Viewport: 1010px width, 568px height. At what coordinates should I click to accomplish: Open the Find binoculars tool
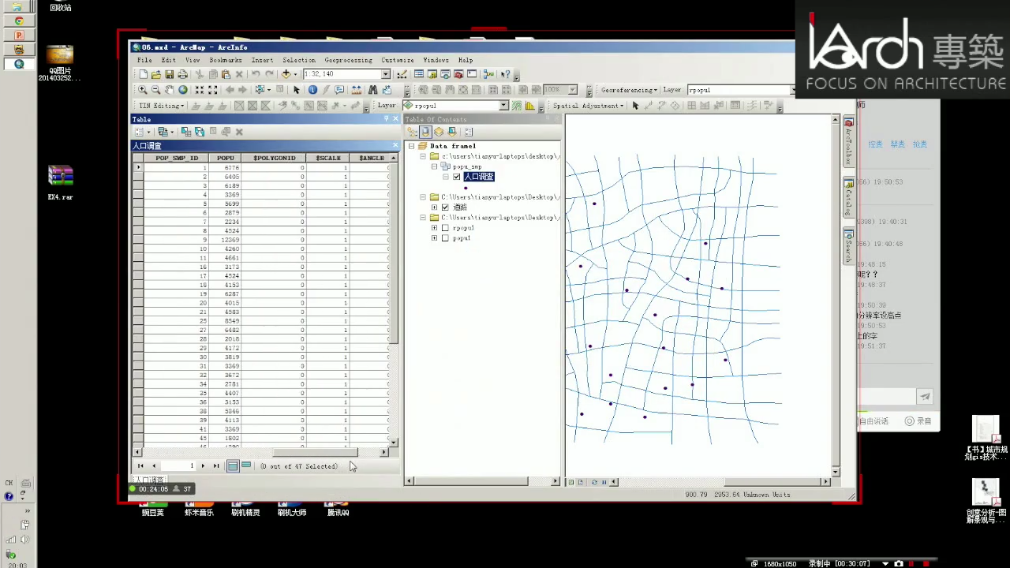(x=372, y=90)
